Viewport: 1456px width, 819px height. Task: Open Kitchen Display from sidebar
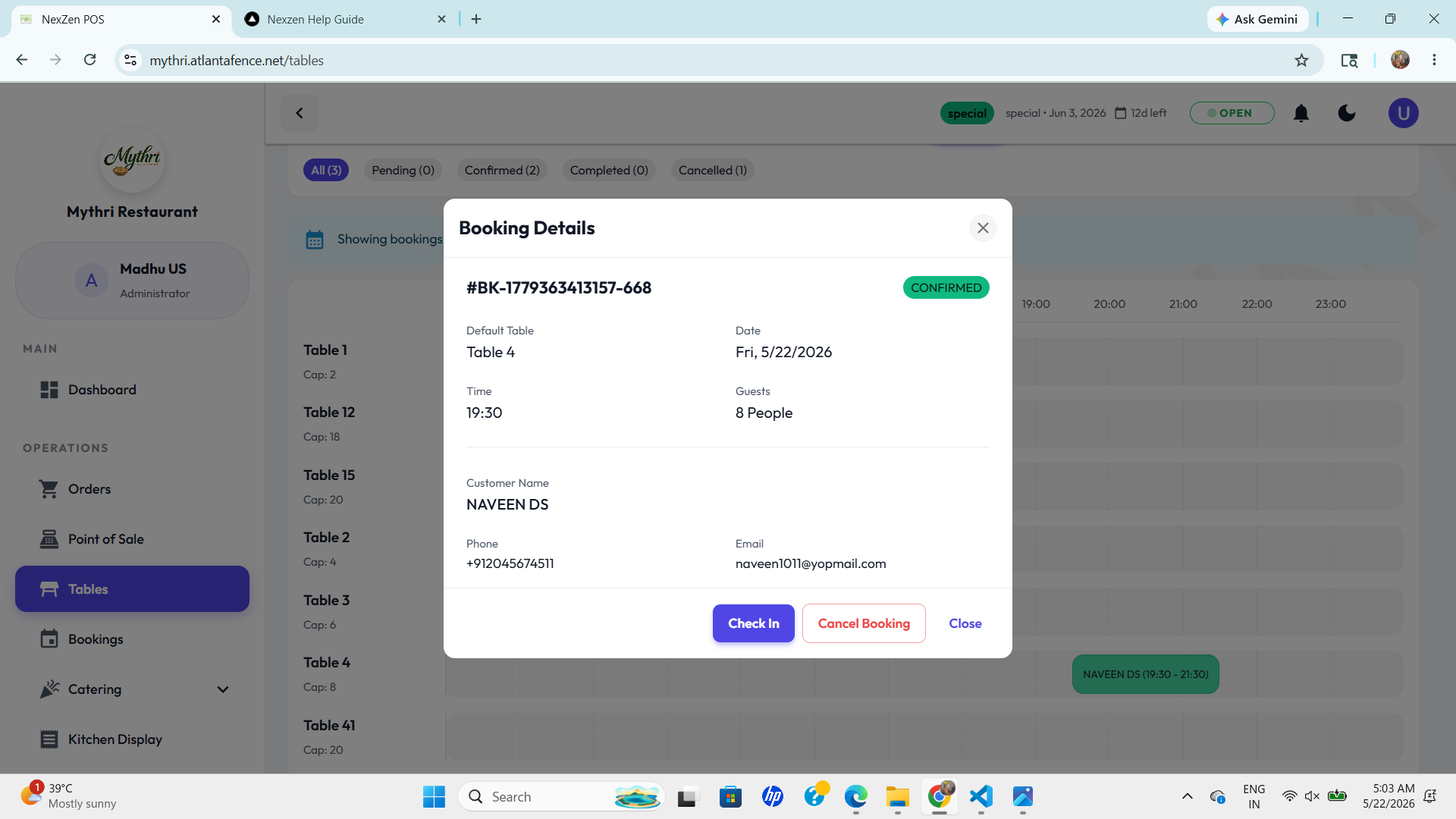(132, 739)
